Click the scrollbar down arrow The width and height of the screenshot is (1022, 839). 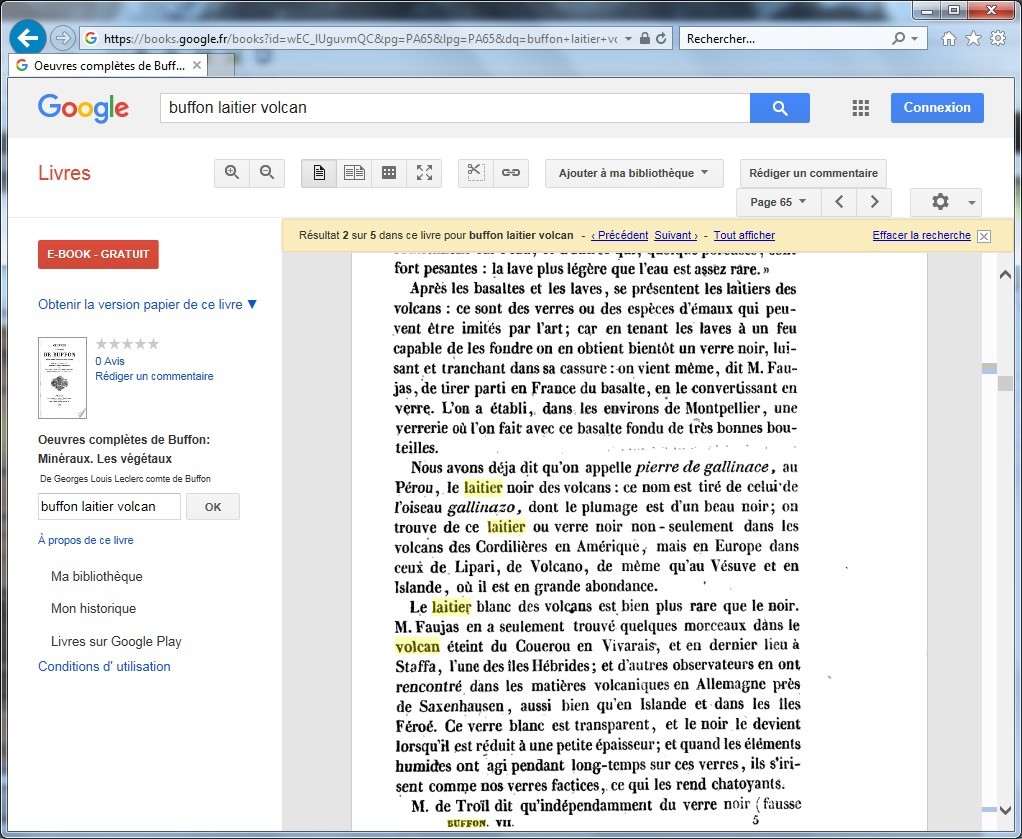tap(1004, 812)
